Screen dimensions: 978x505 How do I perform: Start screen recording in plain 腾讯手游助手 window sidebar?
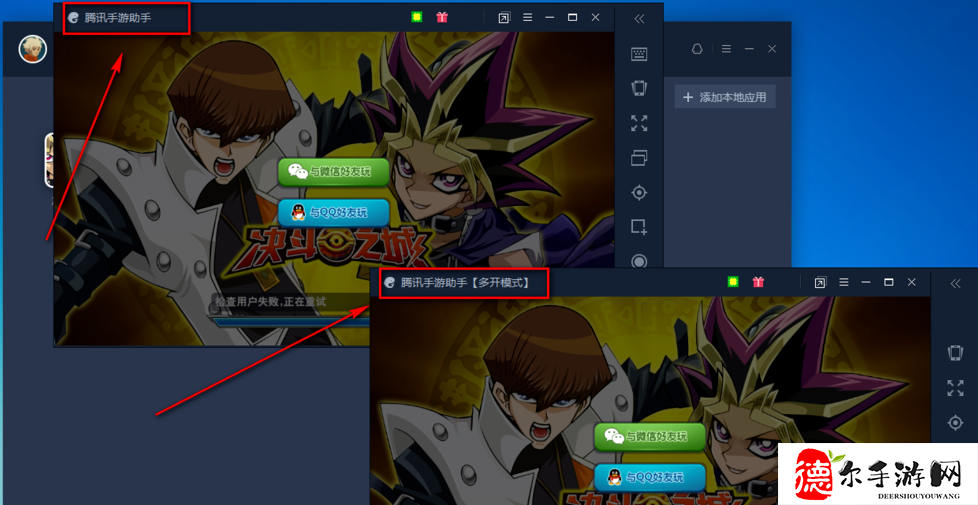pyautogui.click(x=639, y=261)
